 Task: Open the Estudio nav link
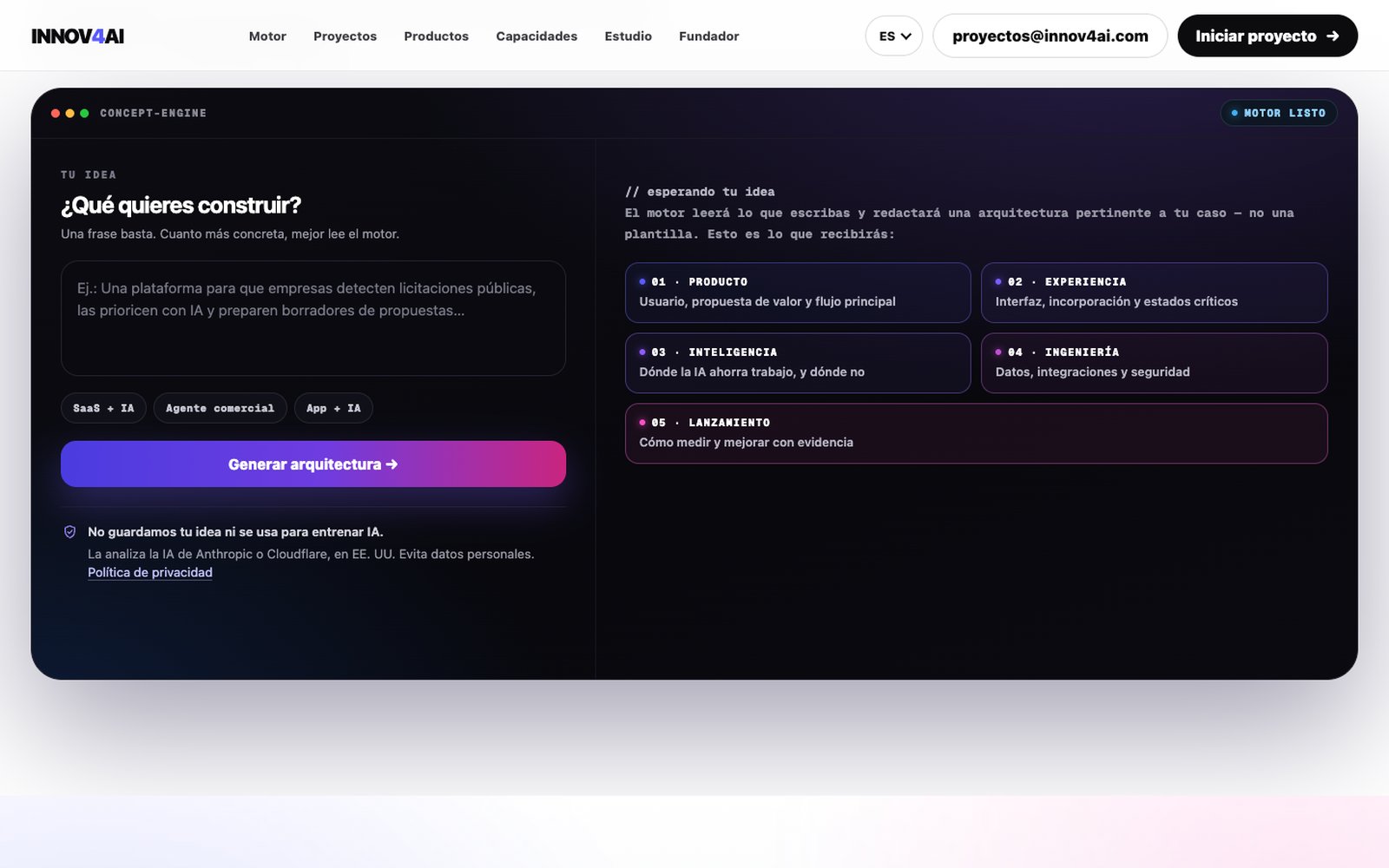(628, 36)
